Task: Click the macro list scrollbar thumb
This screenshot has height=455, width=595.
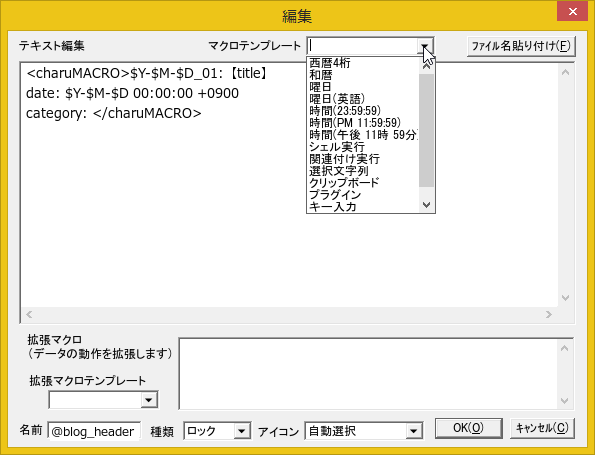Action: click(x=426, y=130)
